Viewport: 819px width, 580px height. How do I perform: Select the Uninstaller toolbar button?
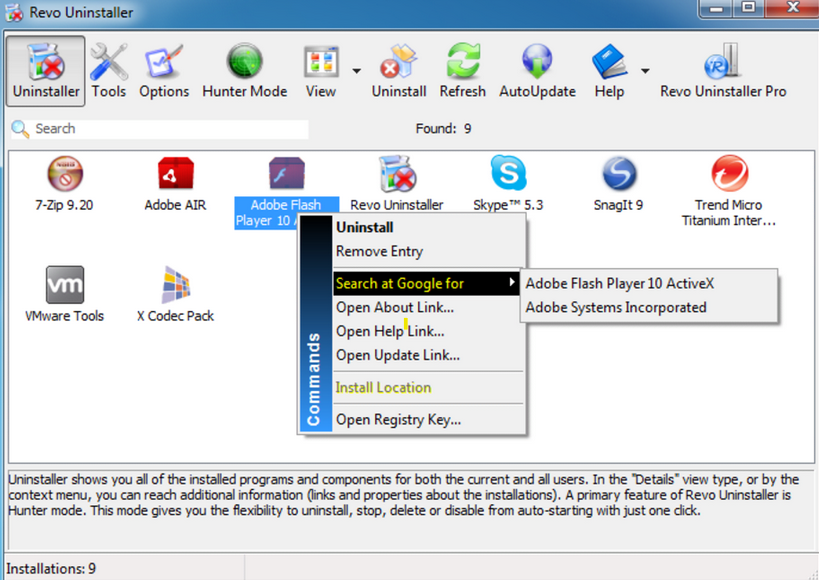point(46,71)
